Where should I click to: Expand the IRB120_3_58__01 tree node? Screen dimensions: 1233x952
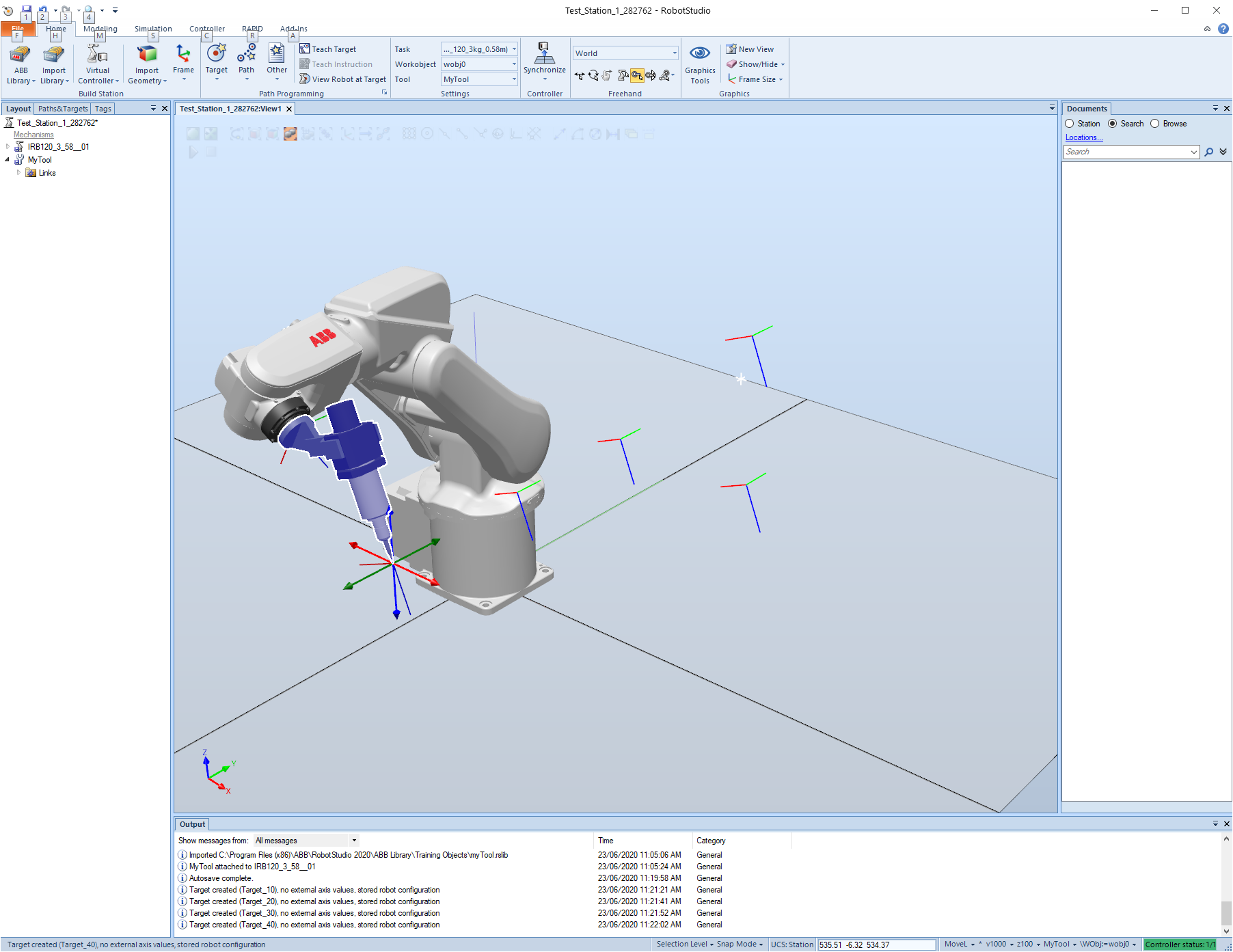pyautogui.click(x=8, y=147)
